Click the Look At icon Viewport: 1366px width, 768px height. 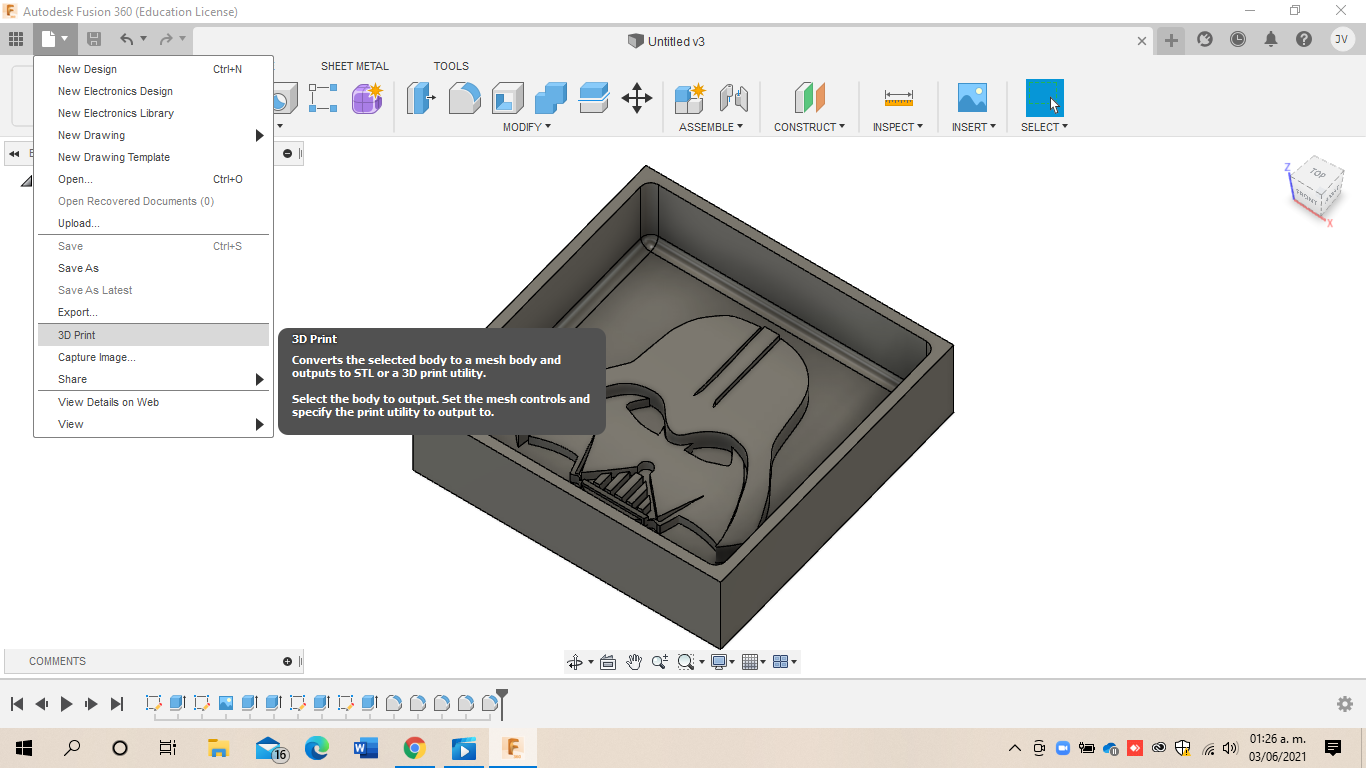click(608, 662)
